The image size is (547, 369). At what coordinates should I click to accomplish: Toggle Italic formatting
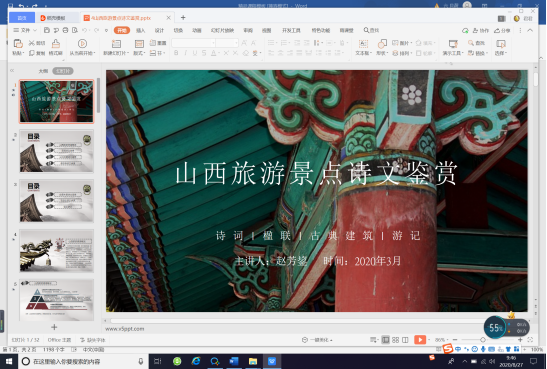point(186,53)
